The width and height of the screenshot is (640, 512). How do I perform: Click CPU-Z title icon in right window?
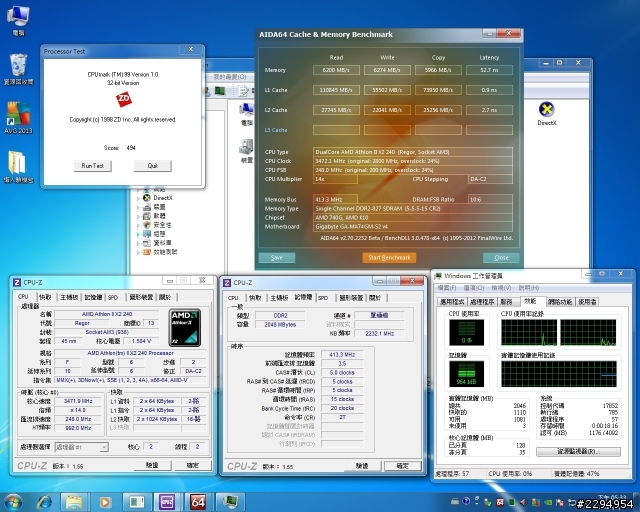pos(227,283)
